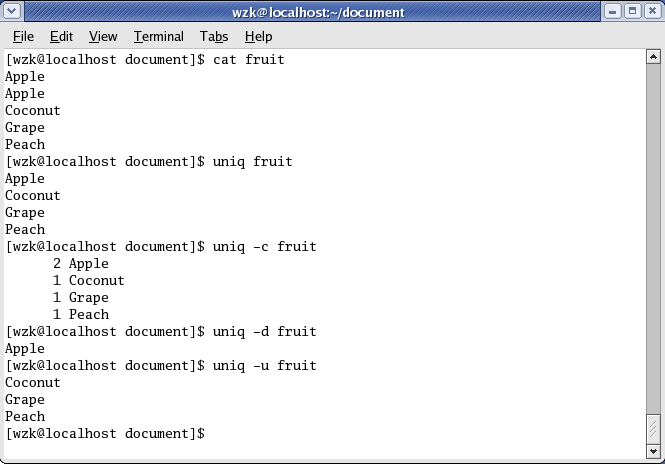Click the 'uniq -u fruit' command line
The image size is (665, 464).
[x=161, y=366]
